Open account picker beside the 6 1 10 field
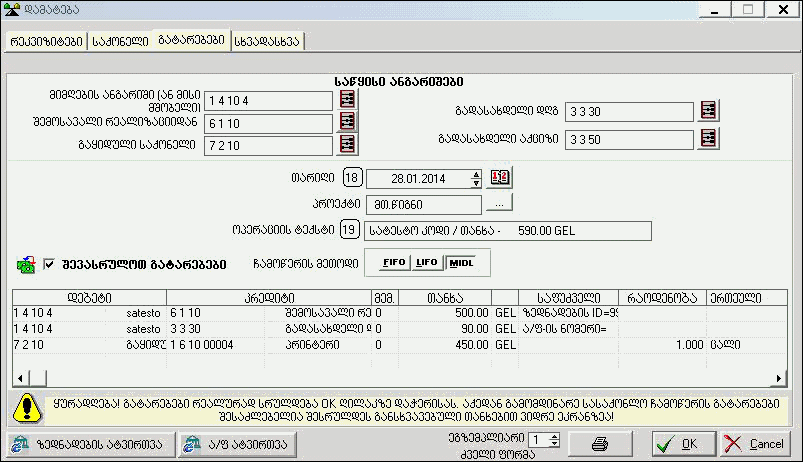 point(348,122)
